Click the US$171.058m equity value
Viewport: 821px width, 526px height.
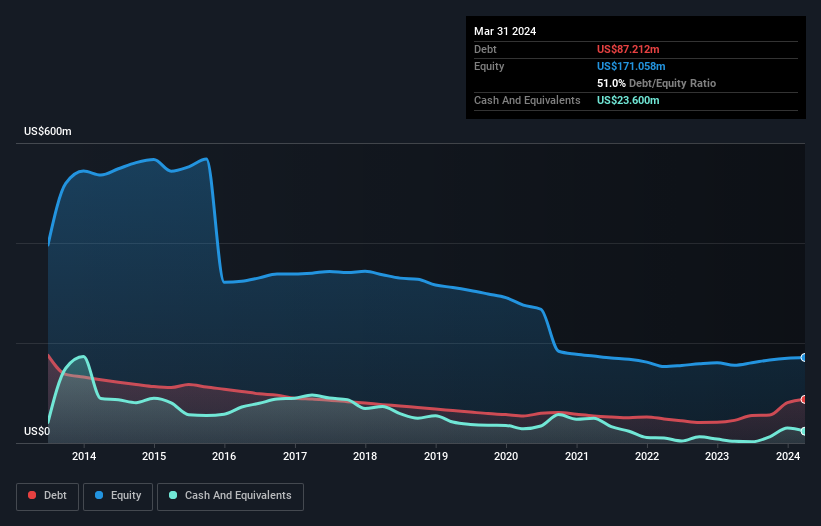[631, 66]
